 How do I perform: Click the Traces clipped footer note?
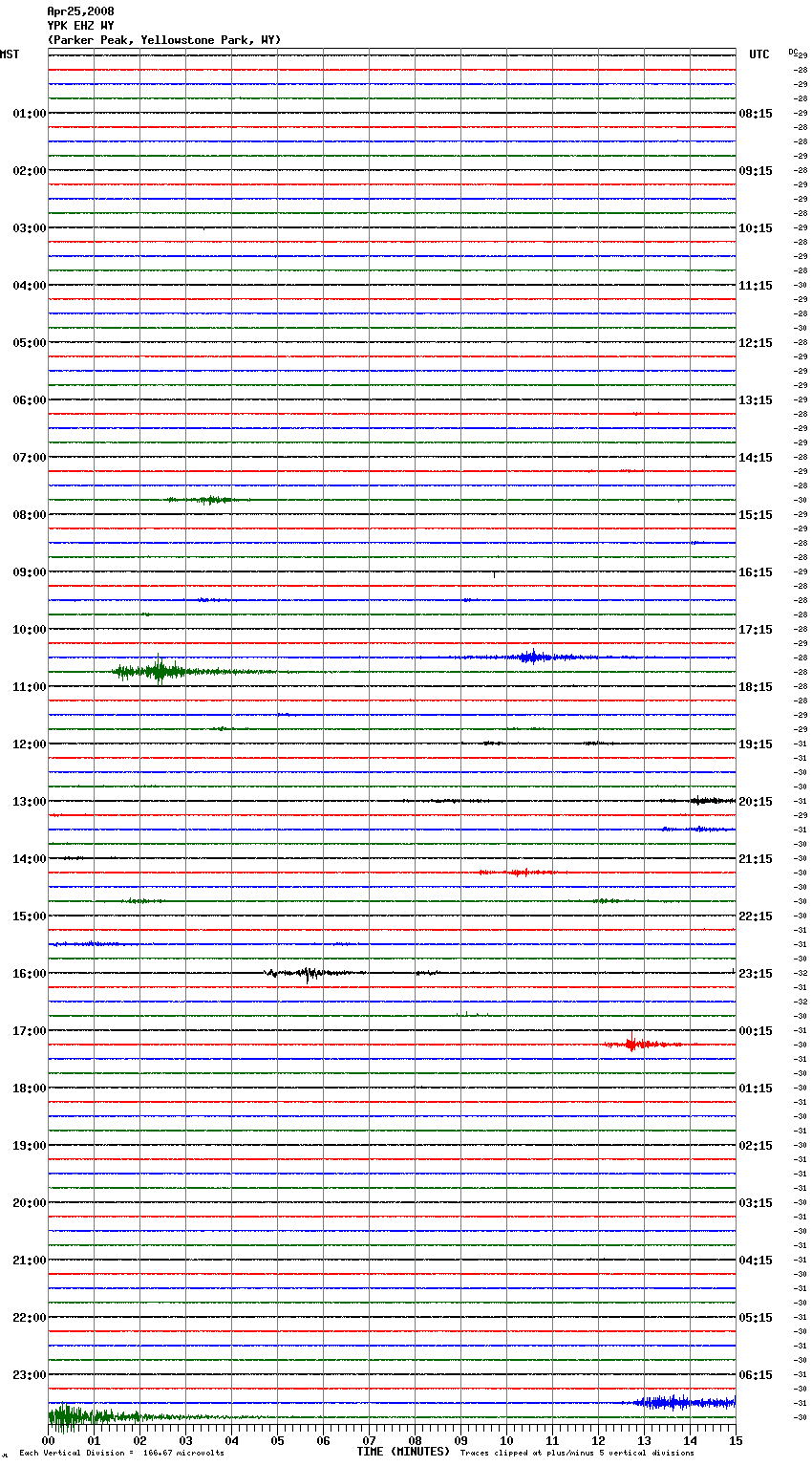coord(577,1454)
